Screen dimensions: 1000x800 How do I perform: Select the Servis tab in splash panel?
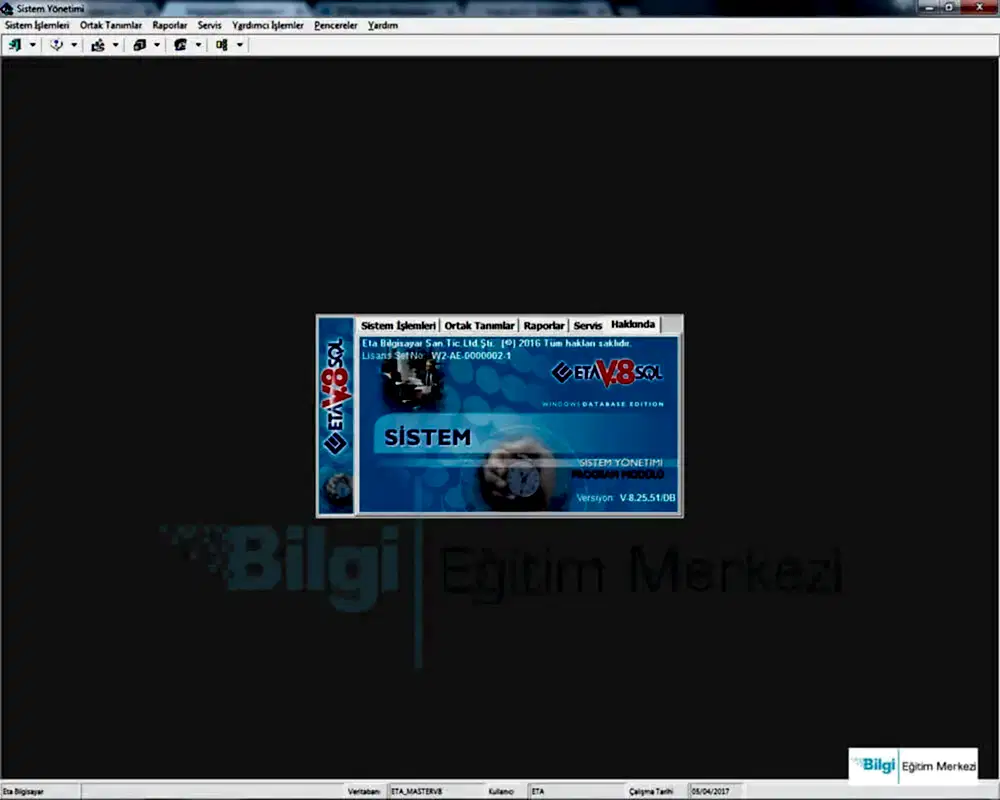[588, 326]
